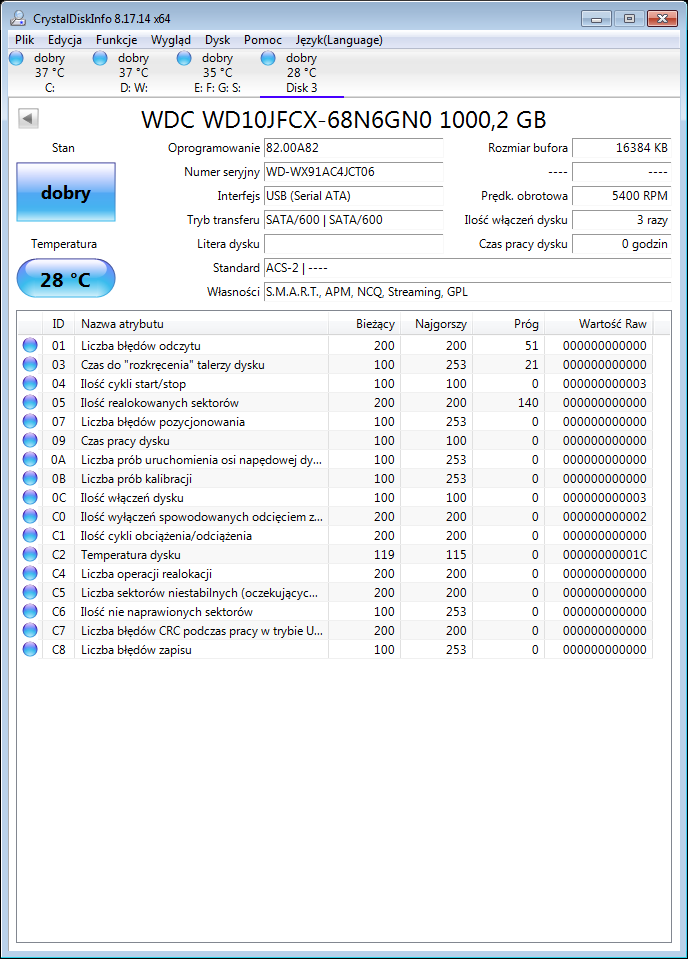Click the Własności features field
This screenshot has height=959, width=688.
click(468, 292)
